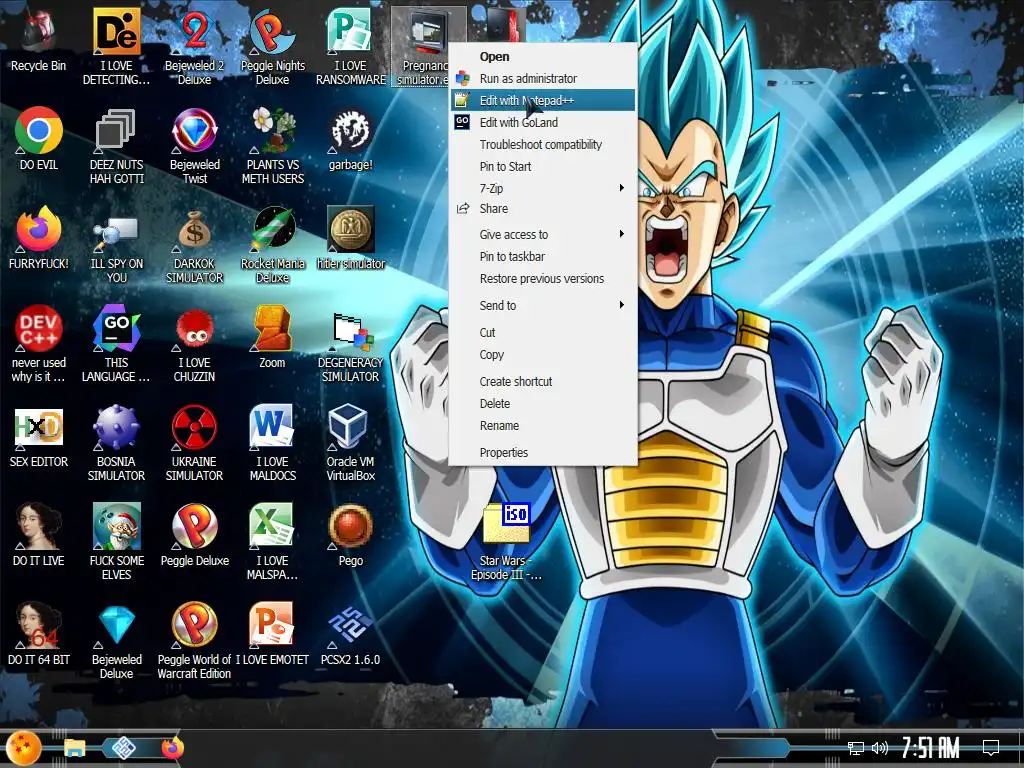Select the Peggle Deluxe icon
The height and width of the screenshot is (768, 1024).
[x=194, y=534]
